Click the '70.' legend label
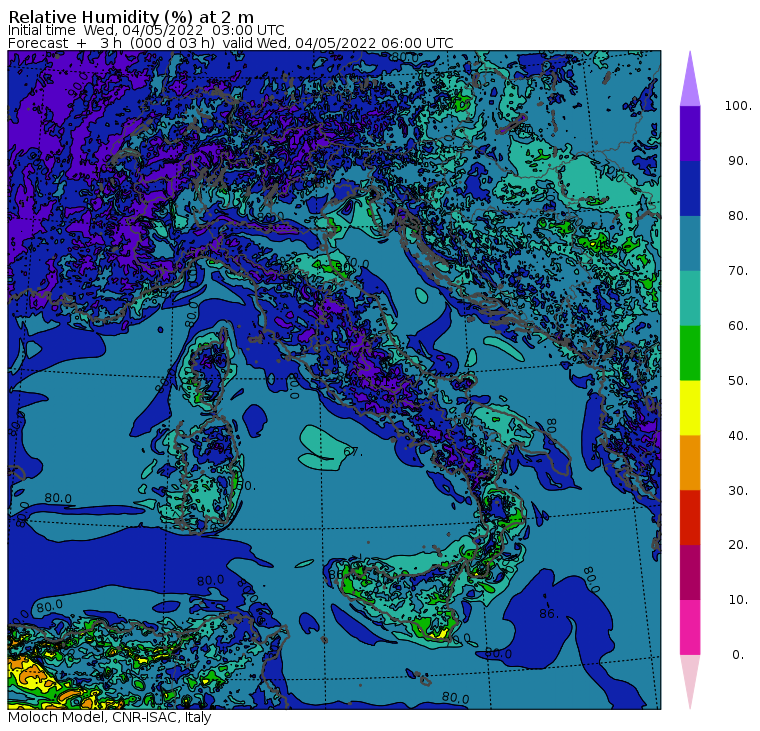Screen dimensions: 760x731 (738, 270)
